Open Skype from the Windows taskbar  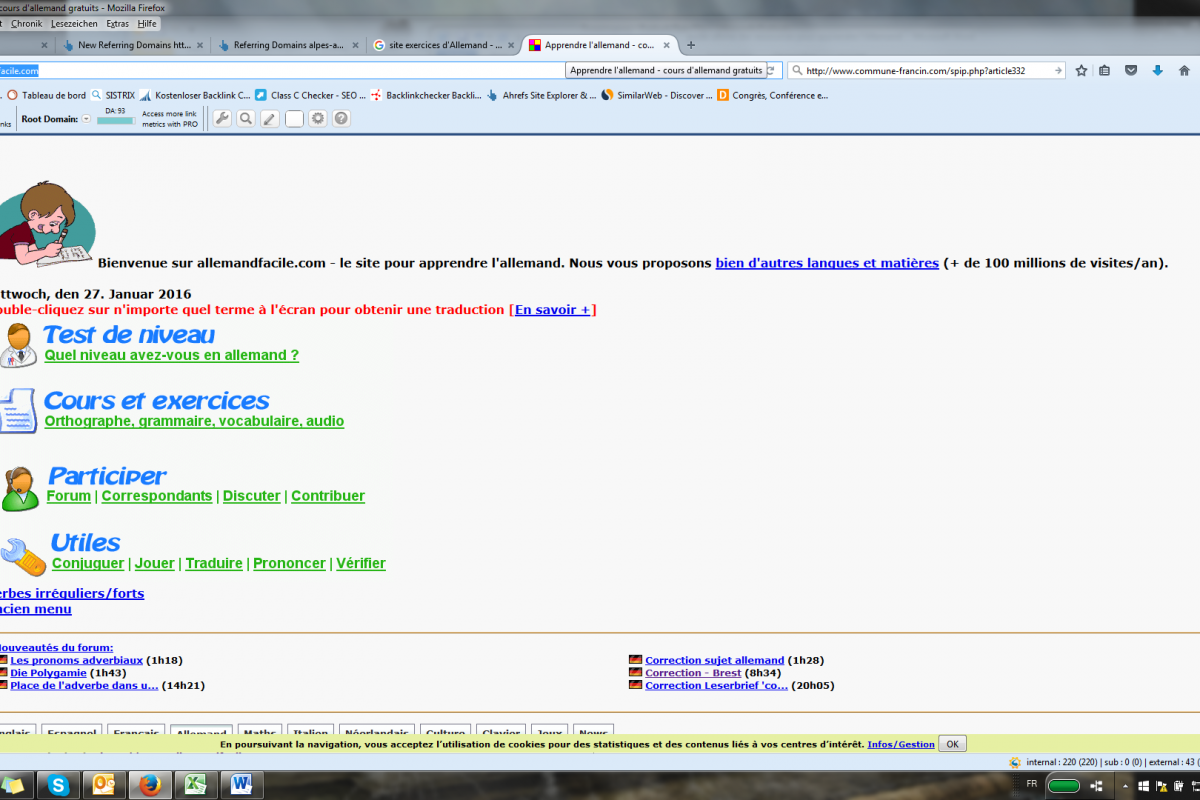(x=58, y=785)
